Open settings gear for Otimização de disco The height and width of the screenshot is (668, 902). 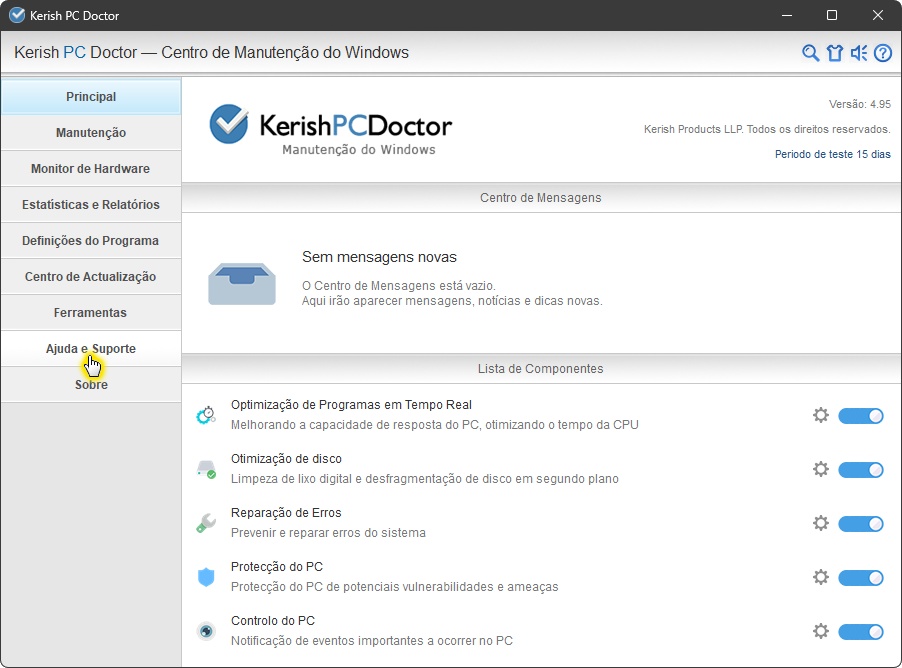pyautogui.click(x=821, y=469)
